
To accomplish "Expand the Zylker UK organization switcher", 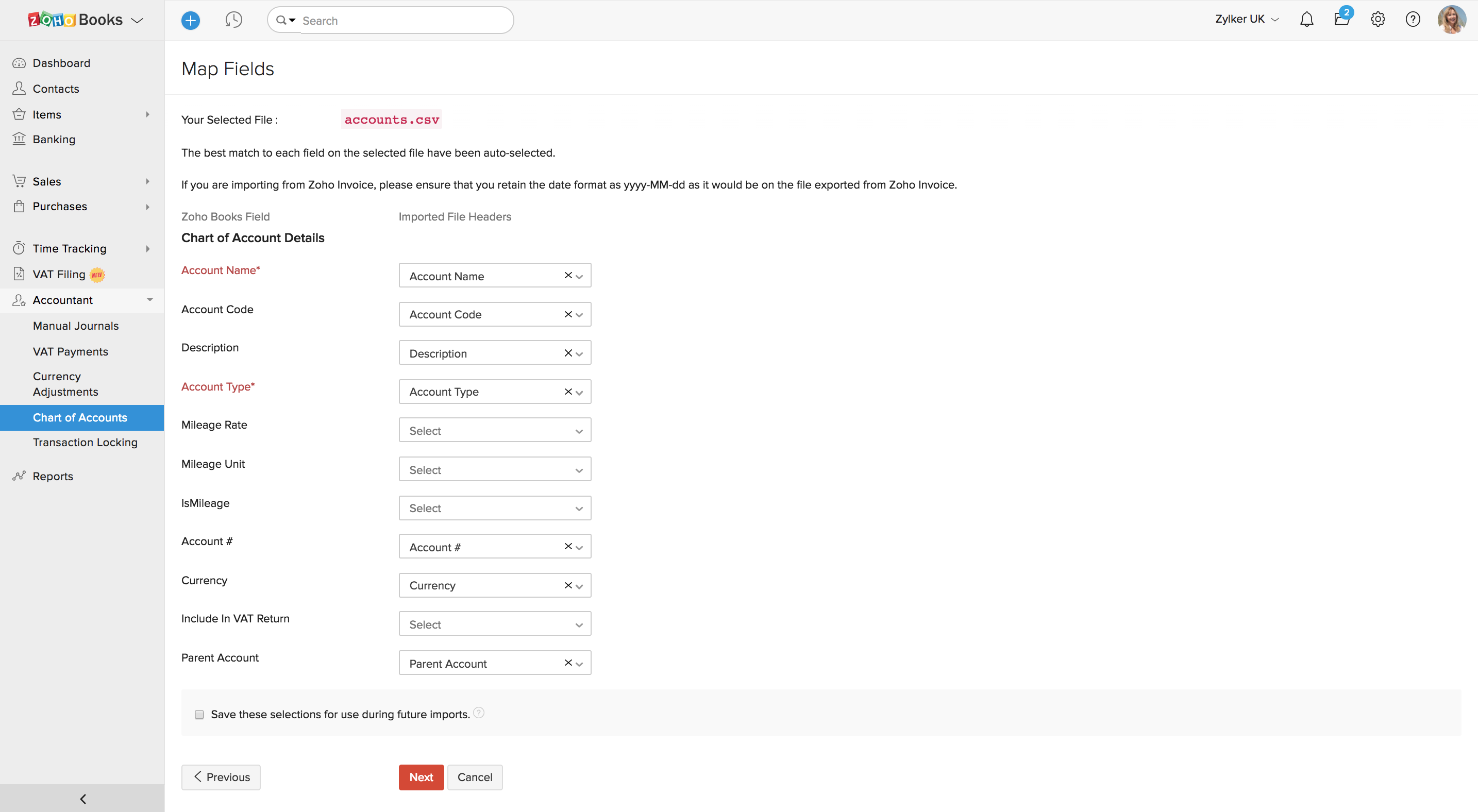I will pos(1247,20).
